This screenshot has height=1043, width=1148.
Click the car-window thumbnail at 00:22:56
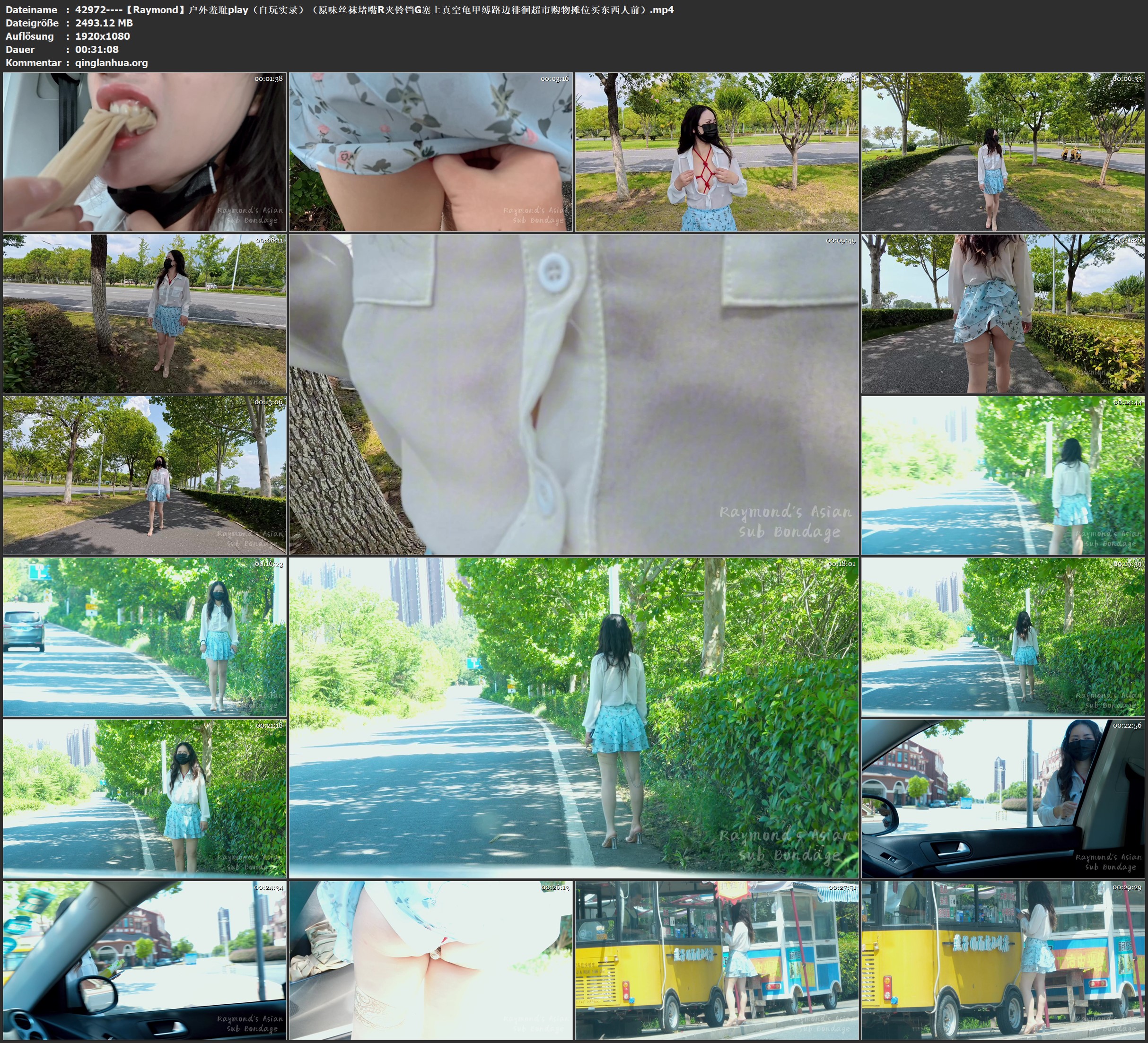click(x=1002, y=798)
